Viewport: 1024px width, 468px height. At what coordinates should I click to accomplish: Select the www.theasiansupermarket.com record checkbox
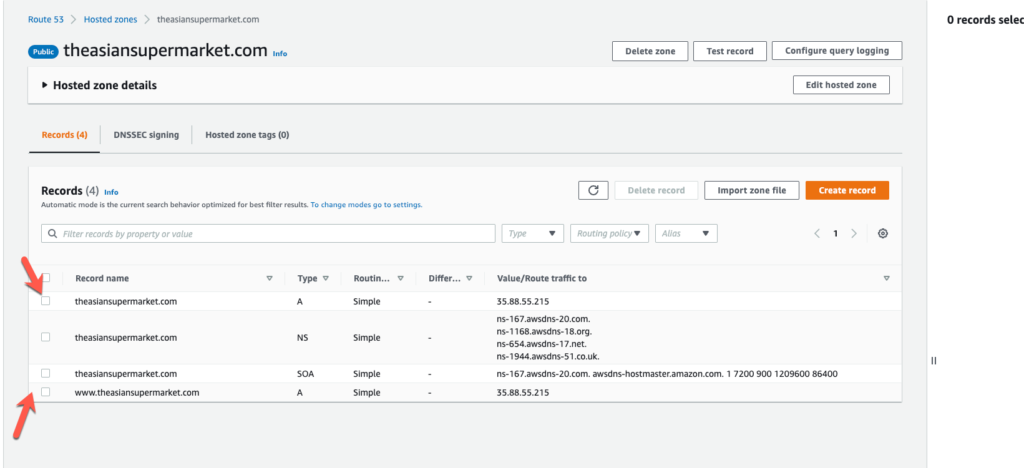(46, 392)
